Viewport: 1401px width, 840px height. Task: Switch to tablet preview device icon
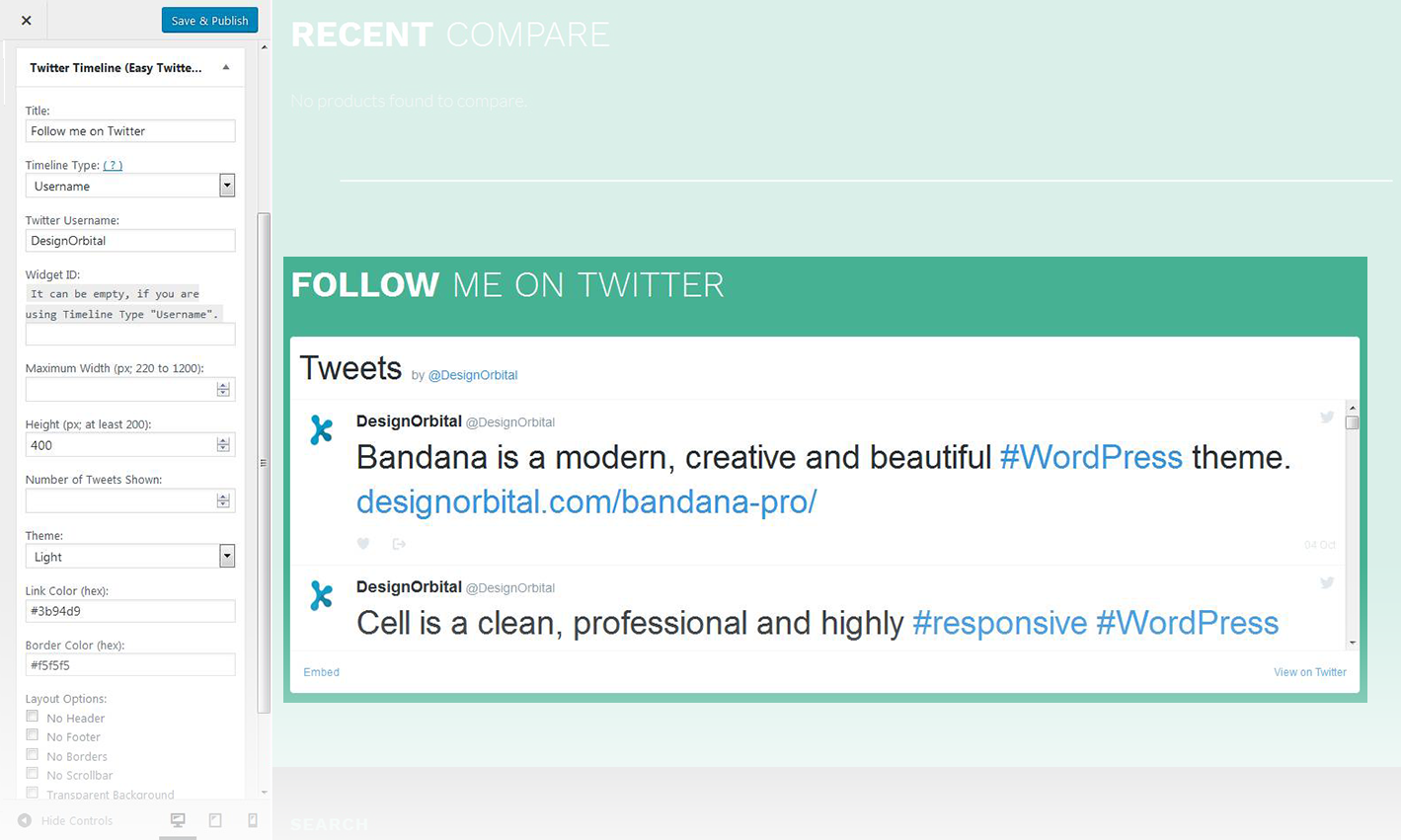coord(215,820)
